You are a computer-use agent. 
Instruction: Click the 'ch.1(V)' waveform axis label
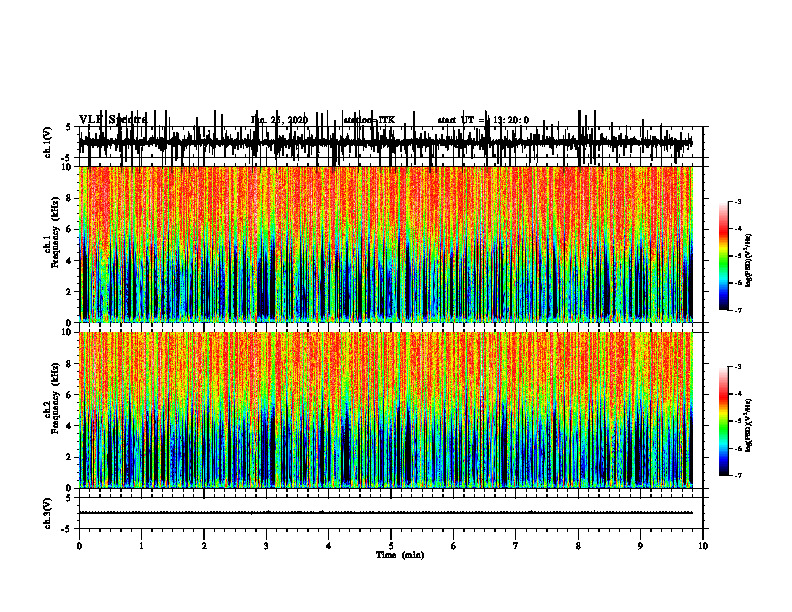(x=48, y=142)
